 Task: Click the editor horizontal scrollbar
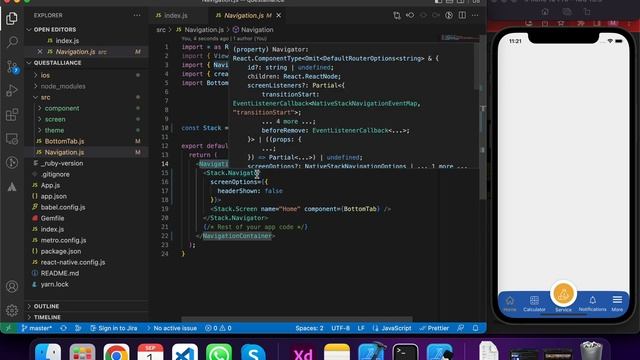click(297, 319)
